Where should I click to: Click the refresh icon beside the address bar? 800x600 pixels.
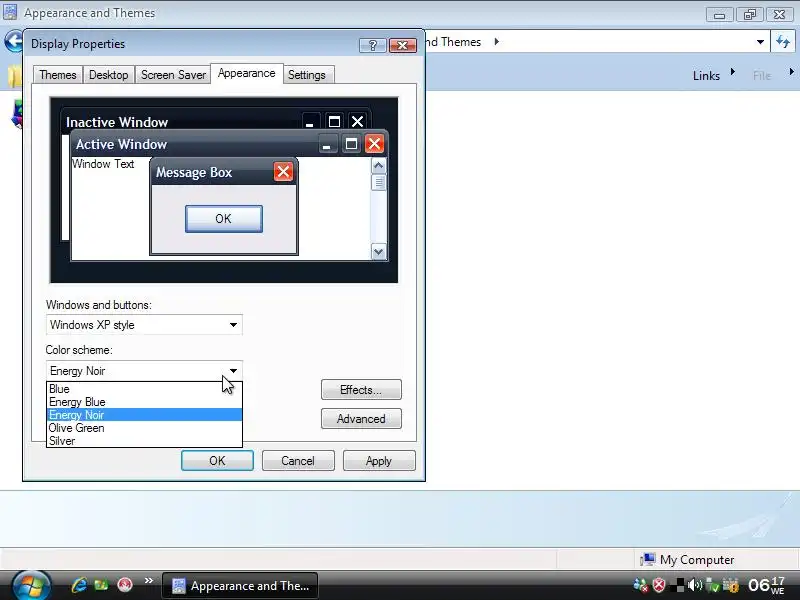pos(783,42)
